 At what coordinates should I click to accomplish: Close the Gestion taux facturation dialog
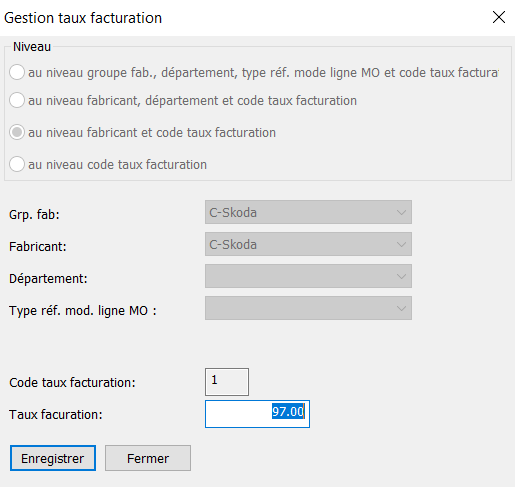[499, 17]
